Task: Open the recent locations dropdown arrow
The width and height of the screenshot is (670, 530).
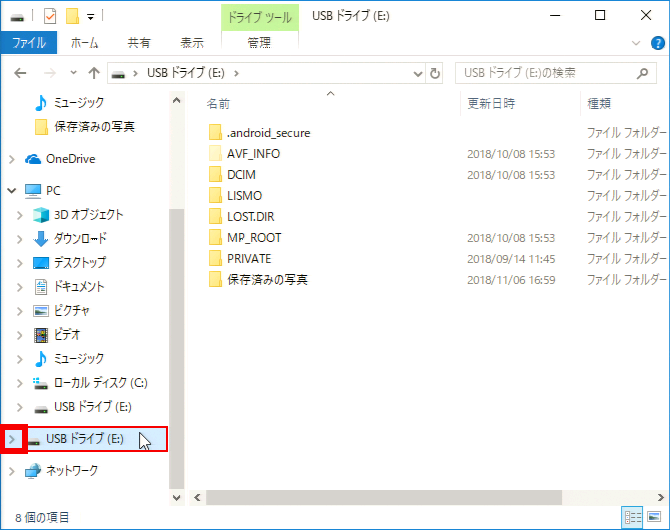Action: [x=73, y=73]
